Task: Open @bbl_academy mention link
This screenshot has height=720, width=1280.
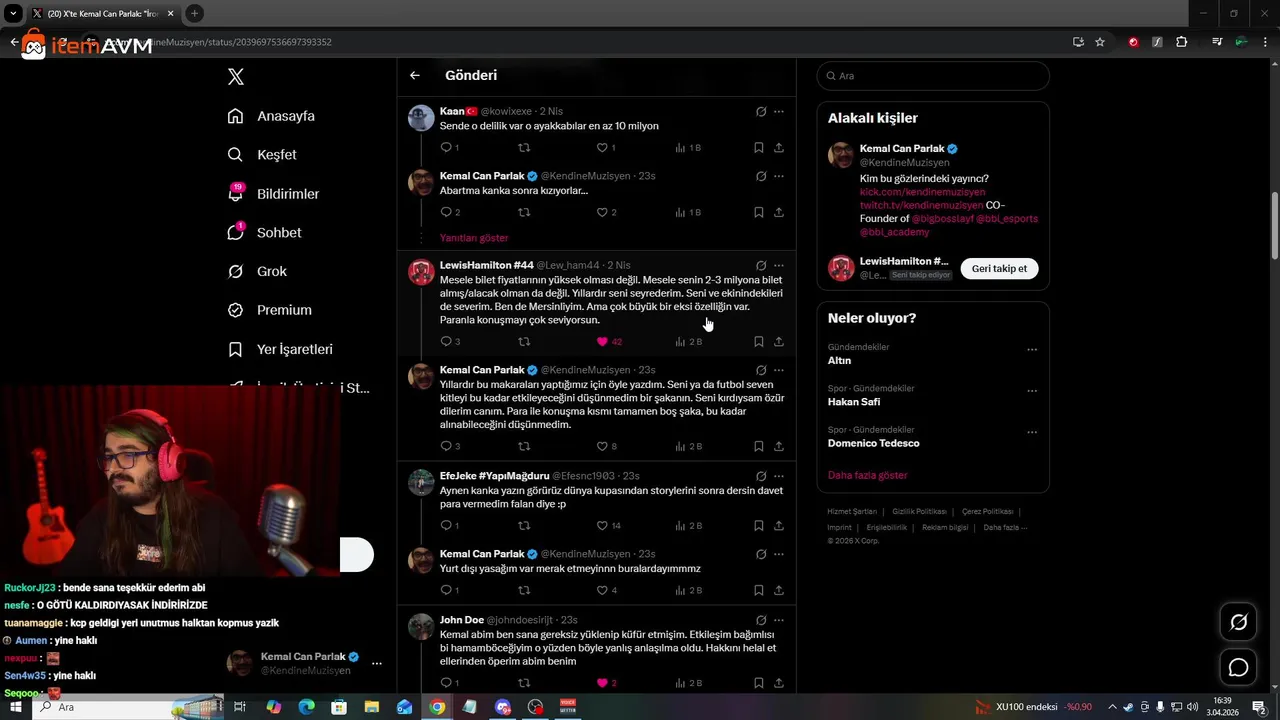Action: click(894, 232)
